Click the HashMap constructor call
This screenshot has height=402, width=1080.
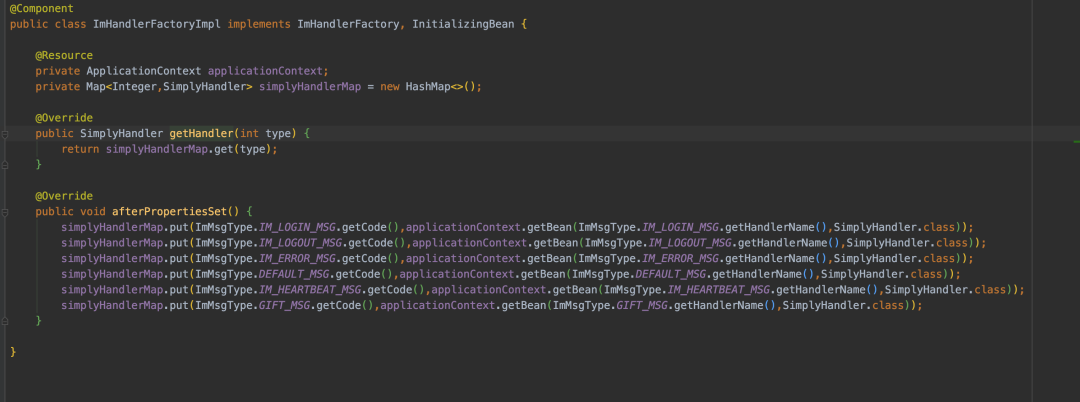click(x=431, y=87)
